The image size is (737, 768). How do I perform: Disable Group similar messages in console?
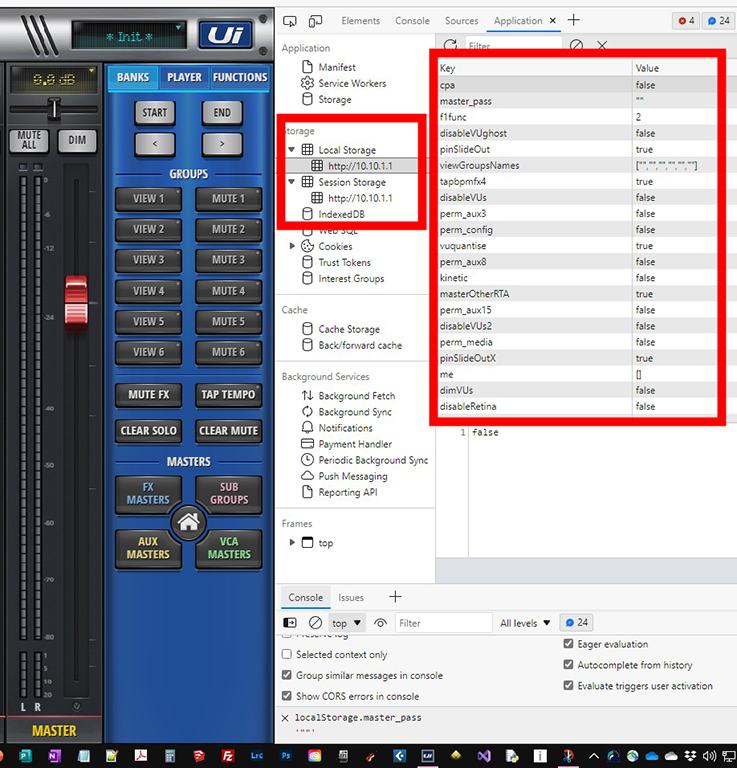[287, 675]
